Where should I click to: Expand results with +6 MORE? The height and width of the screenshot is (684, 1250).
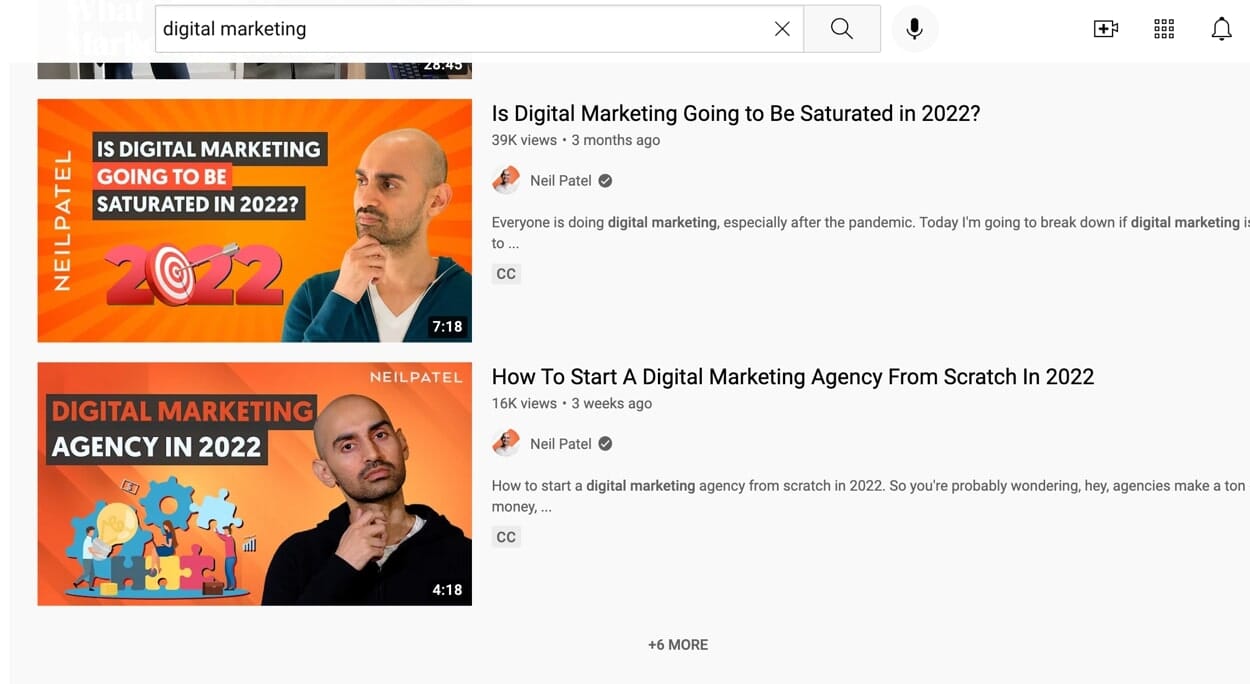point(678,645)
